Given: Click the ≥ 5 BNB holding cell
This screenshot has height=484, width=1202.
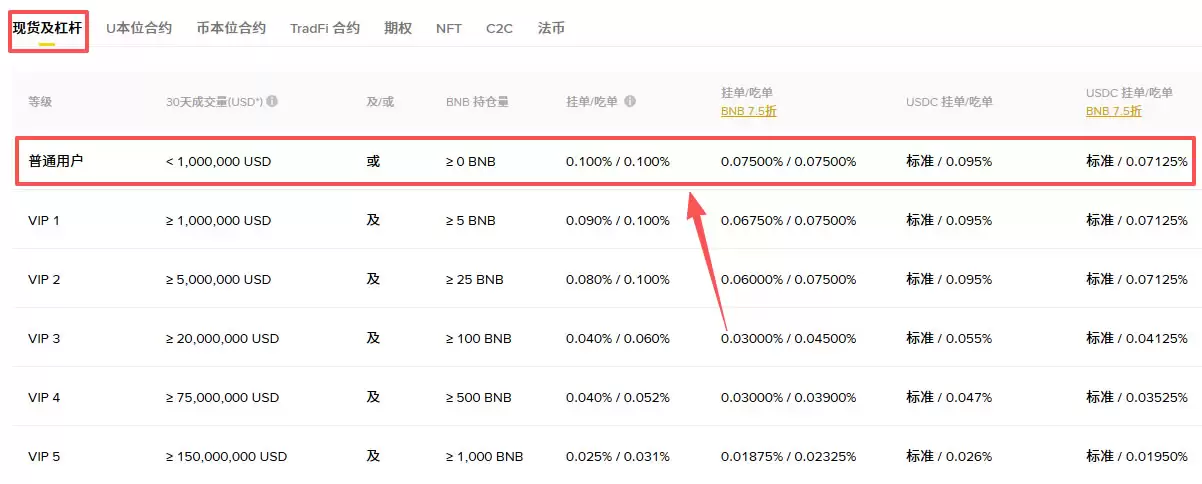Looking at the screenshot, I should [470, 220].
